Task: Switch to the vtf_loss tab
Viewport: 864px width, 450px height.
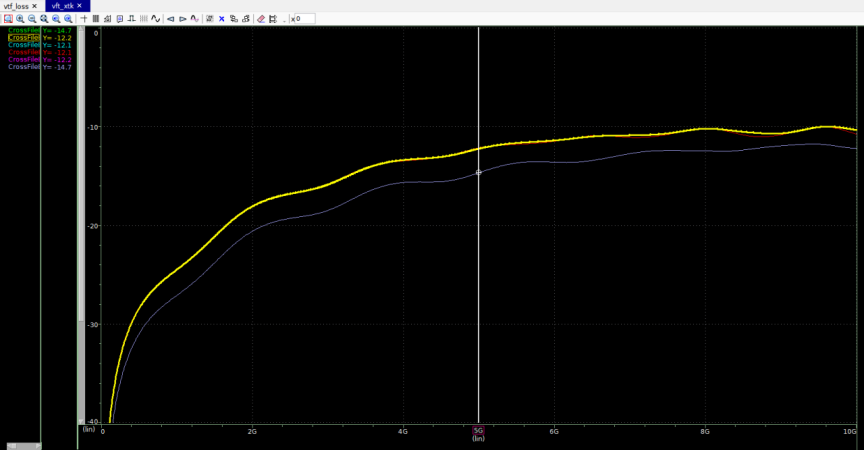Action: tap(16, 6)
